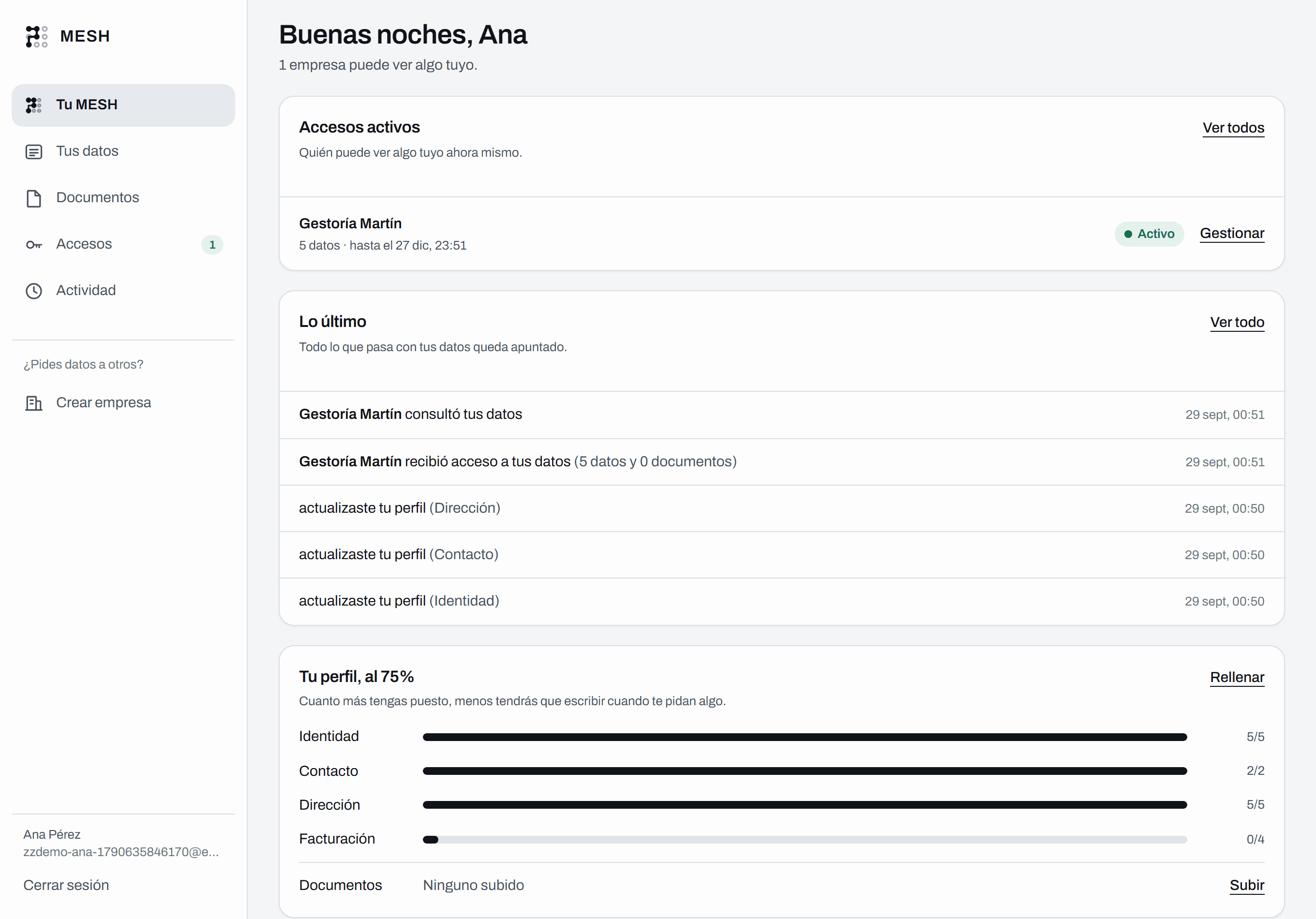Click 'actualizaste tu perfil (Dirección)' row
Viewport: 1316px width, 919px height.
point(781,508)
